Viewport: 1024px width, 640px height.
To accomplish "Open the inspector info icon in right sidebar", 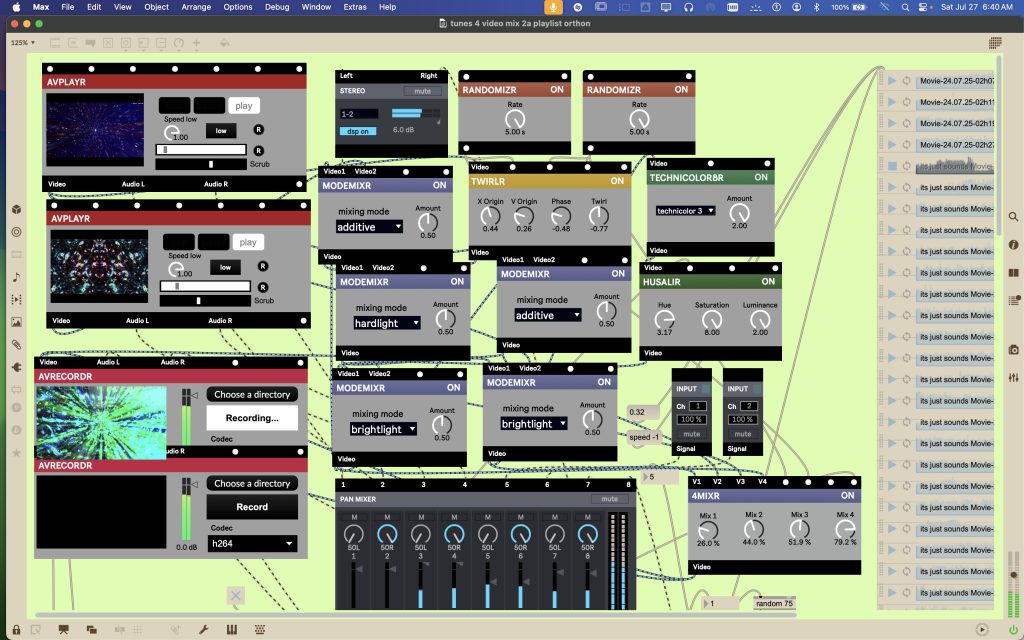I will [x=1014, y=244].
